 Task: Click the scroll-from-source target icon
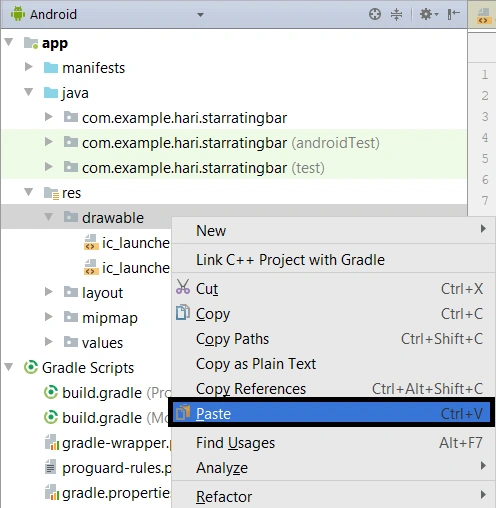click(x=375, y=14)
